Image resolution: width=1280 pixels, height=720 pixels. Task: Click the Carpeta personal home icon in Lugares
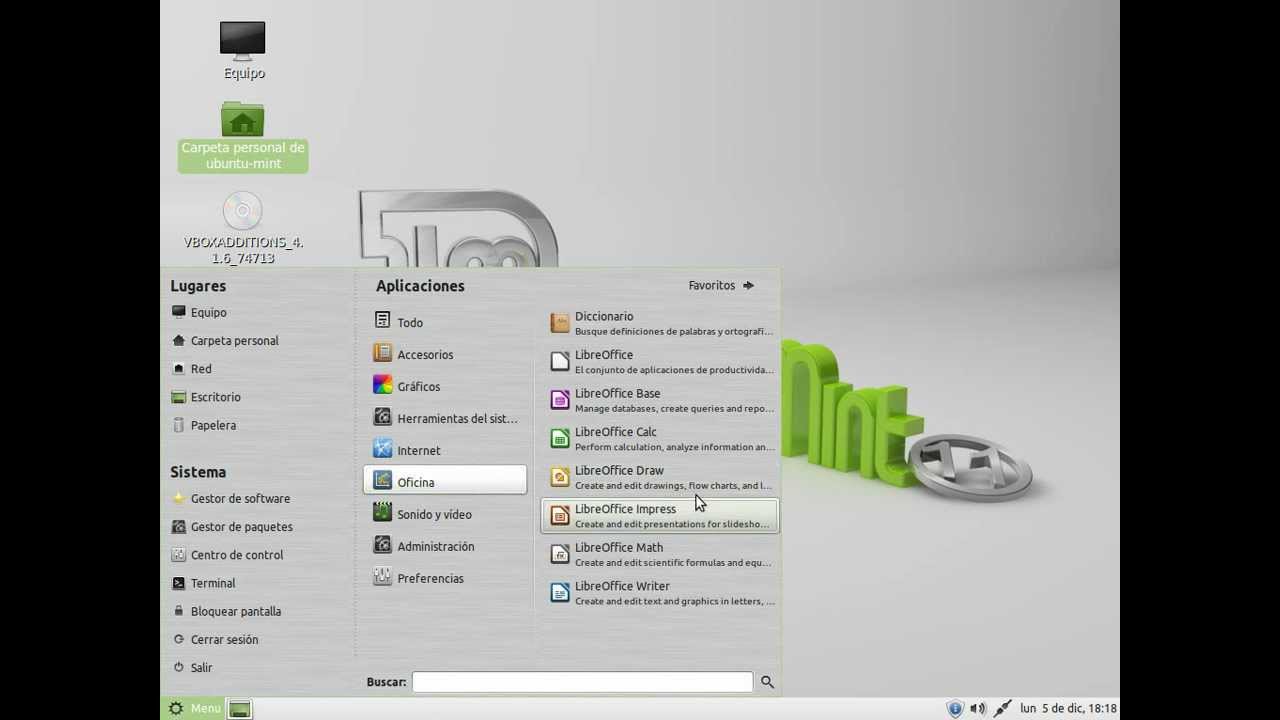(179, 340)
